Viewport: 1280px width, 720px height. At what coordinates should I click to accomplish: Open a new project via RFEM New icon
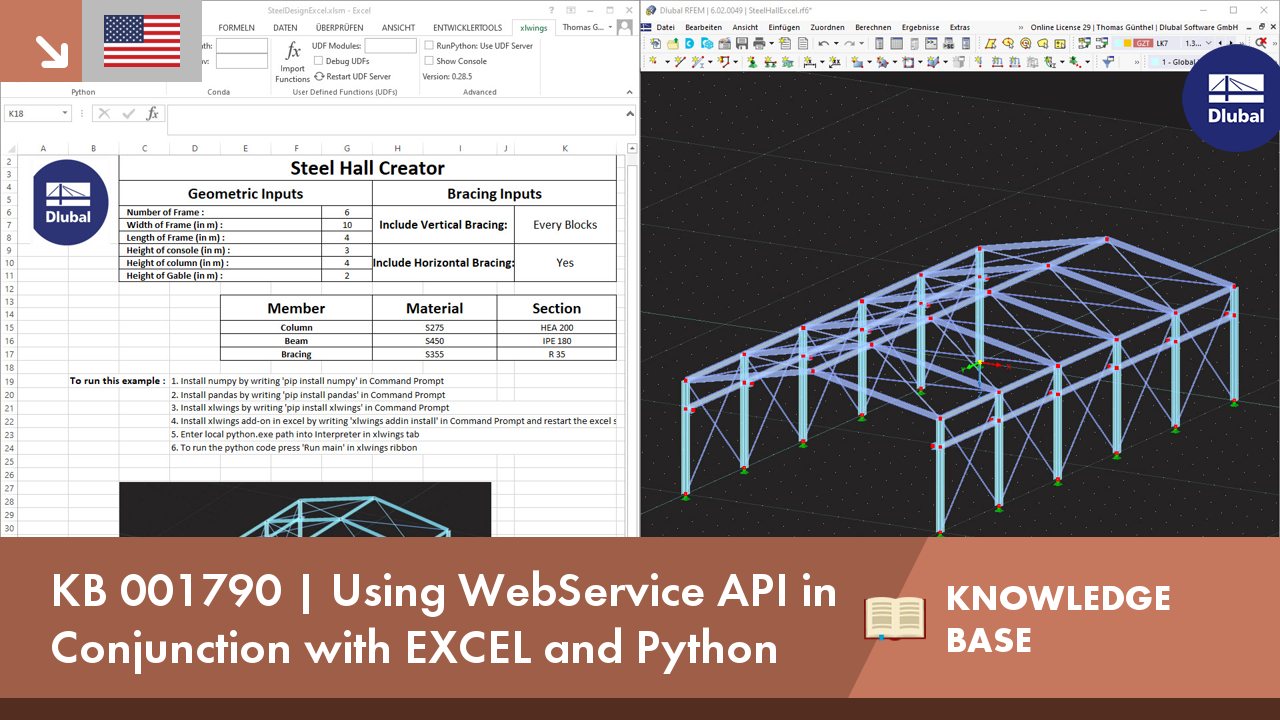655,42
